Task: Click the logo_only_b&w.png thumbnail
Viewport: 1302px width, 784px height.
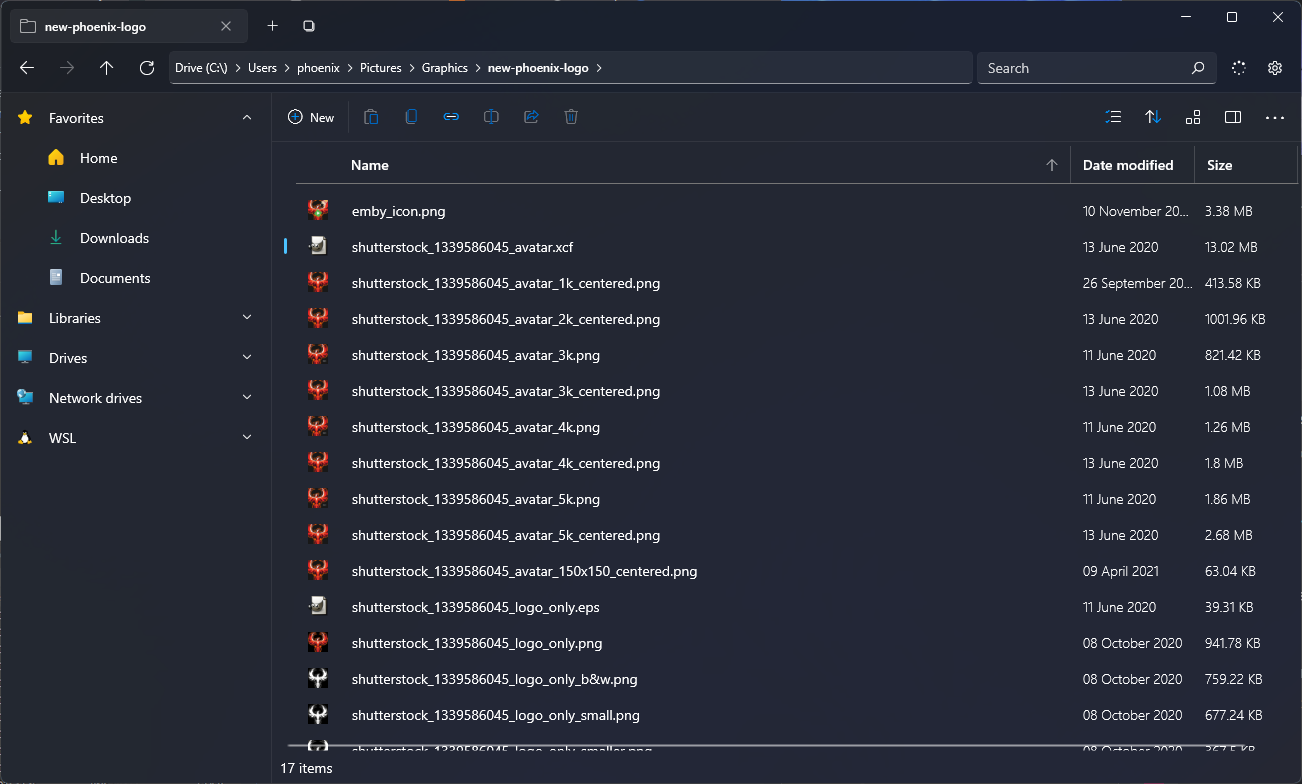Action: click(x=318, y=679)
